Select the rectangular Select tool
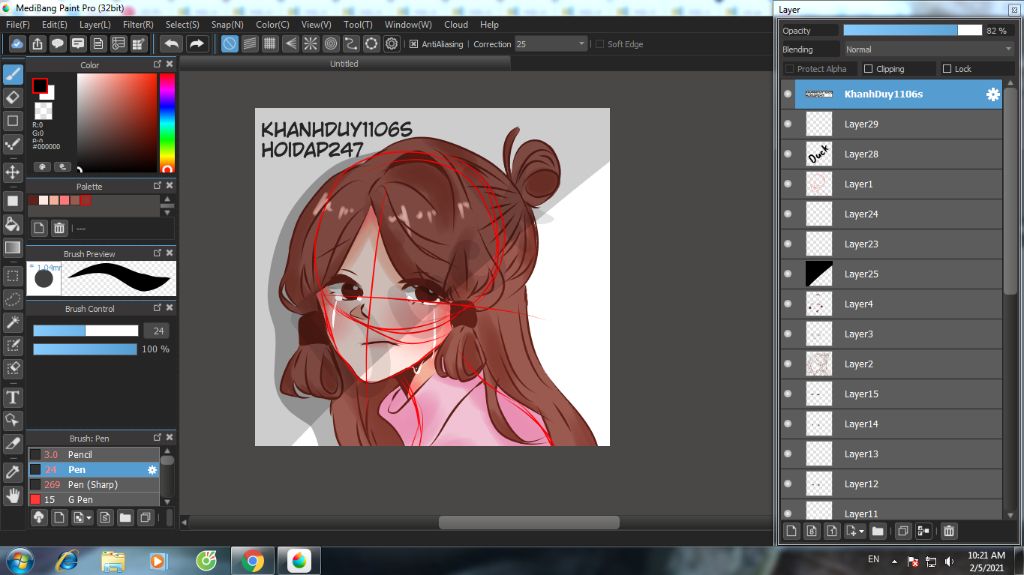The height and width of the screenshot is (575, 1024). coord(12,276)
